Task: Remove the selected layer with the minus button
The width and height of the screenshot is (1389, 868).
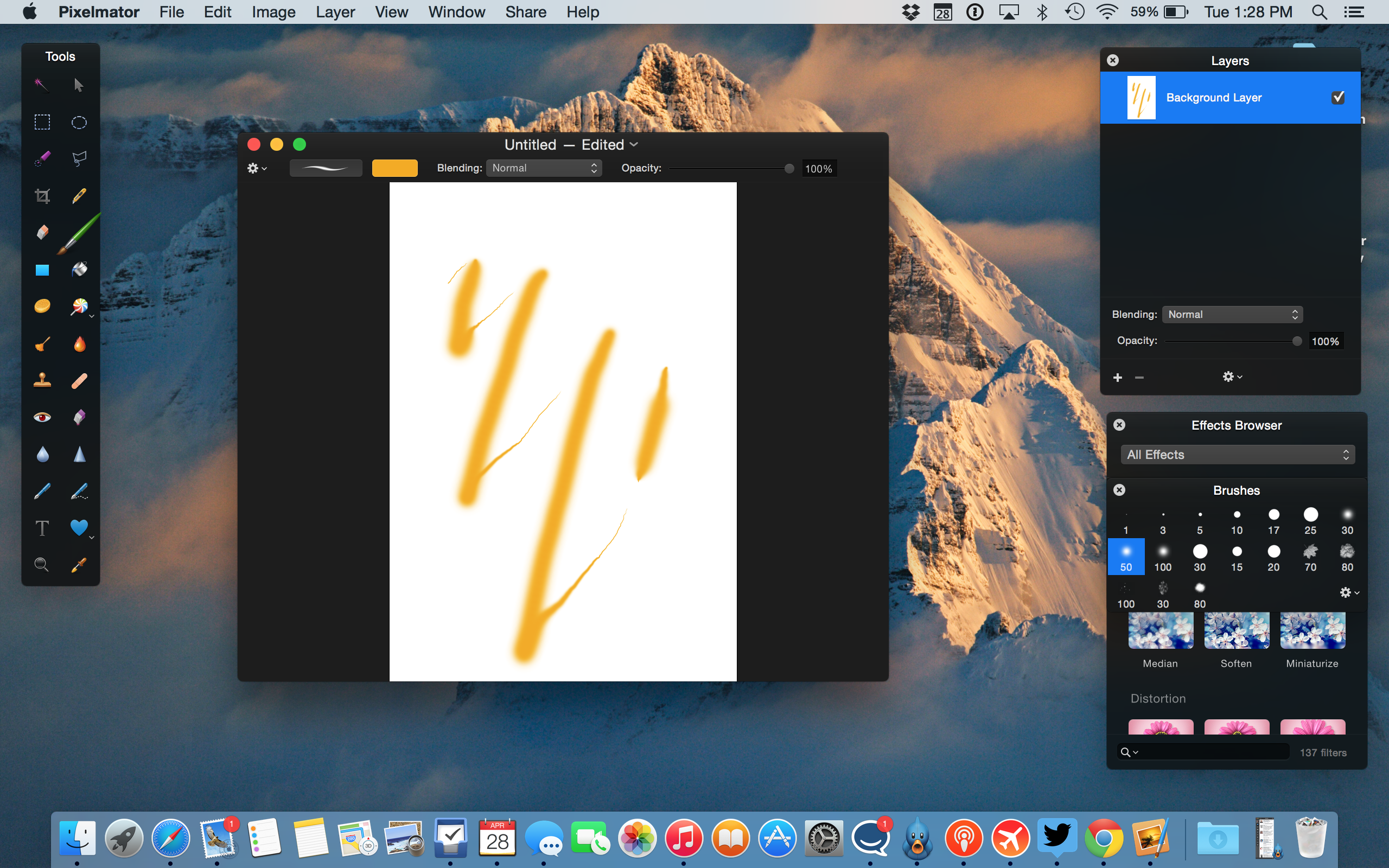Action: click(1139, 377)
